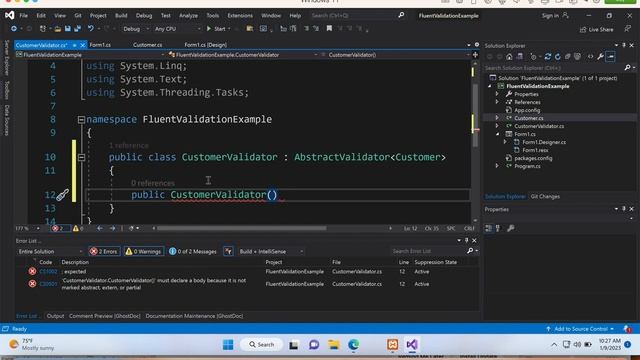Click the Live Share button

[x=596, y=29]
